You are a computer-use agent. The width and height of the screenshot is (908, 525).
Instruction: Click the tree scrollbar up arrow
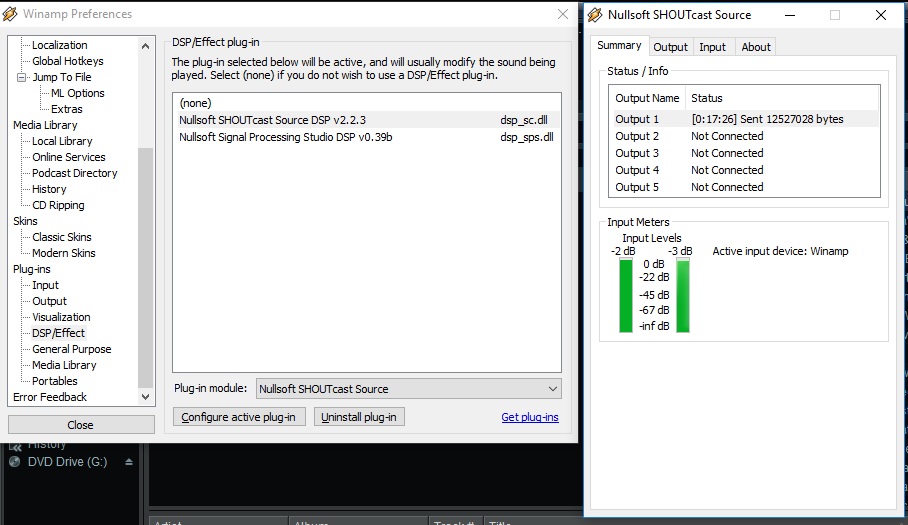(x=145, y=46)
